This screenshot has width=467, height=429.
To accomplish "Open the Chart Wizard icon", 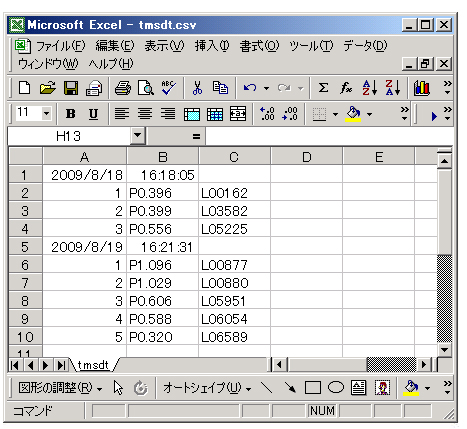I will (422, 88).
